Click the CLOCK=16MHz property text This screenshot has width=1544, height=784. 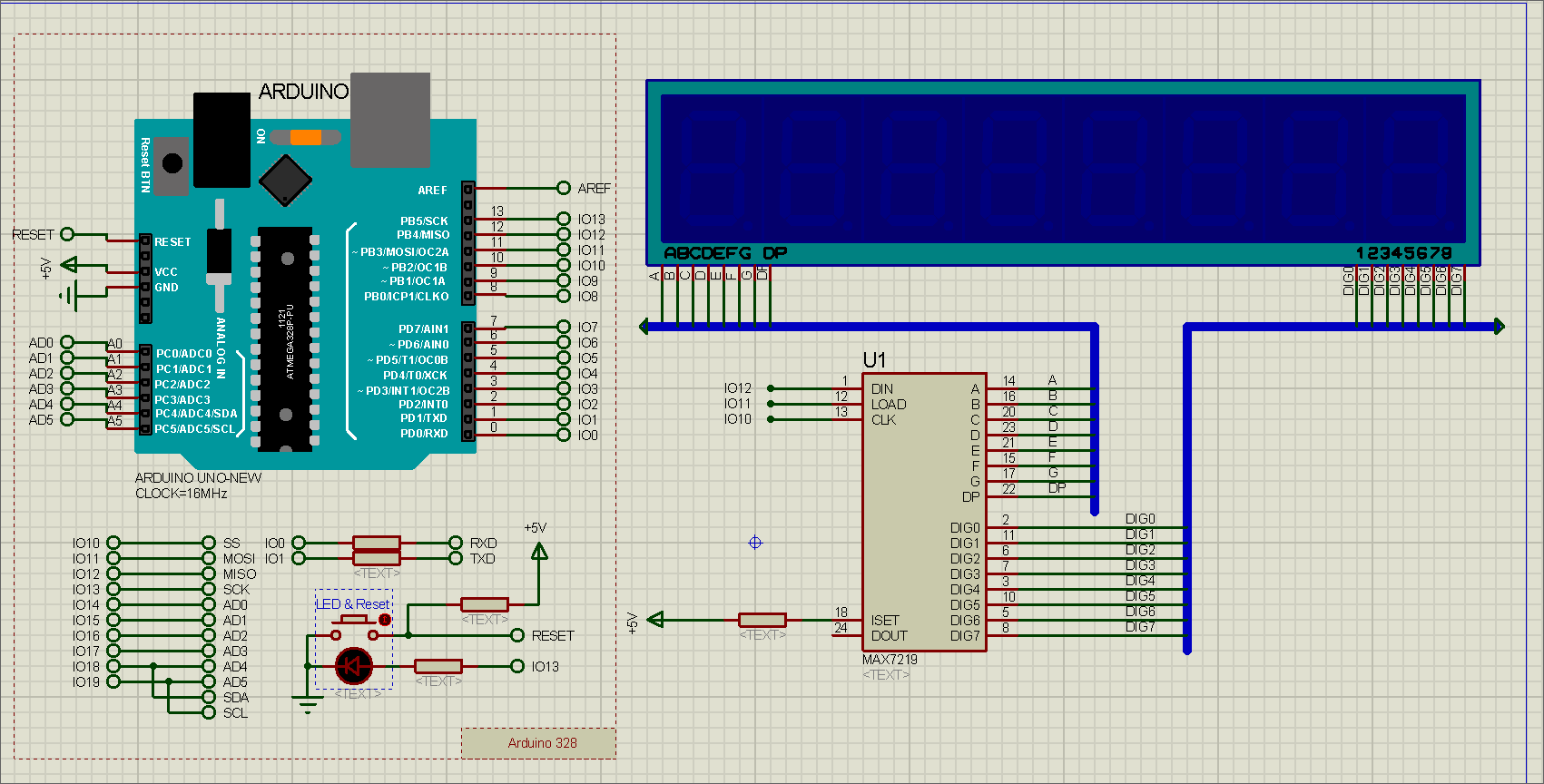(x=182, y=494)
